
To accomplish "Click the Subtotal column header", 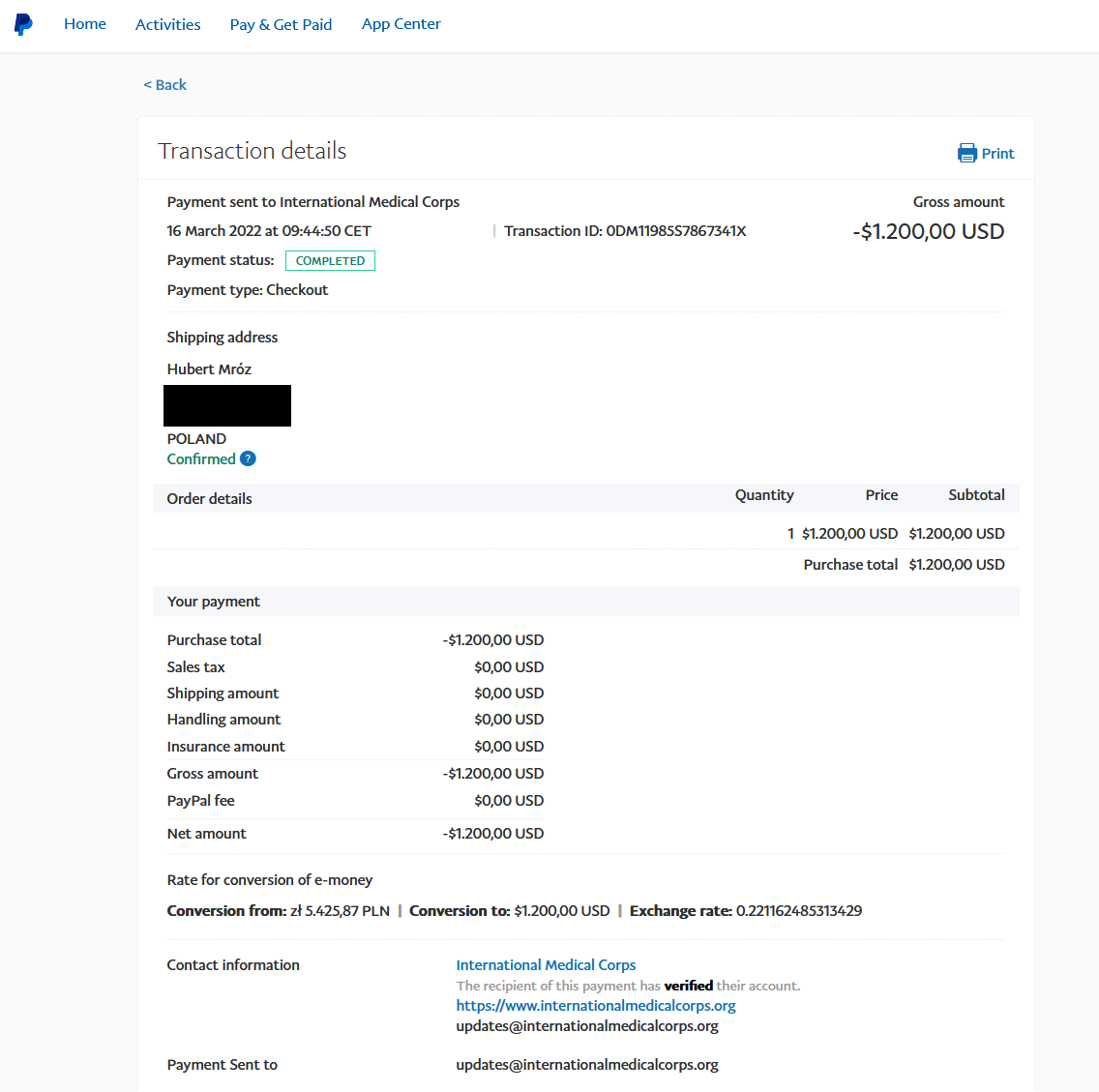I will (x=976, y=495).
